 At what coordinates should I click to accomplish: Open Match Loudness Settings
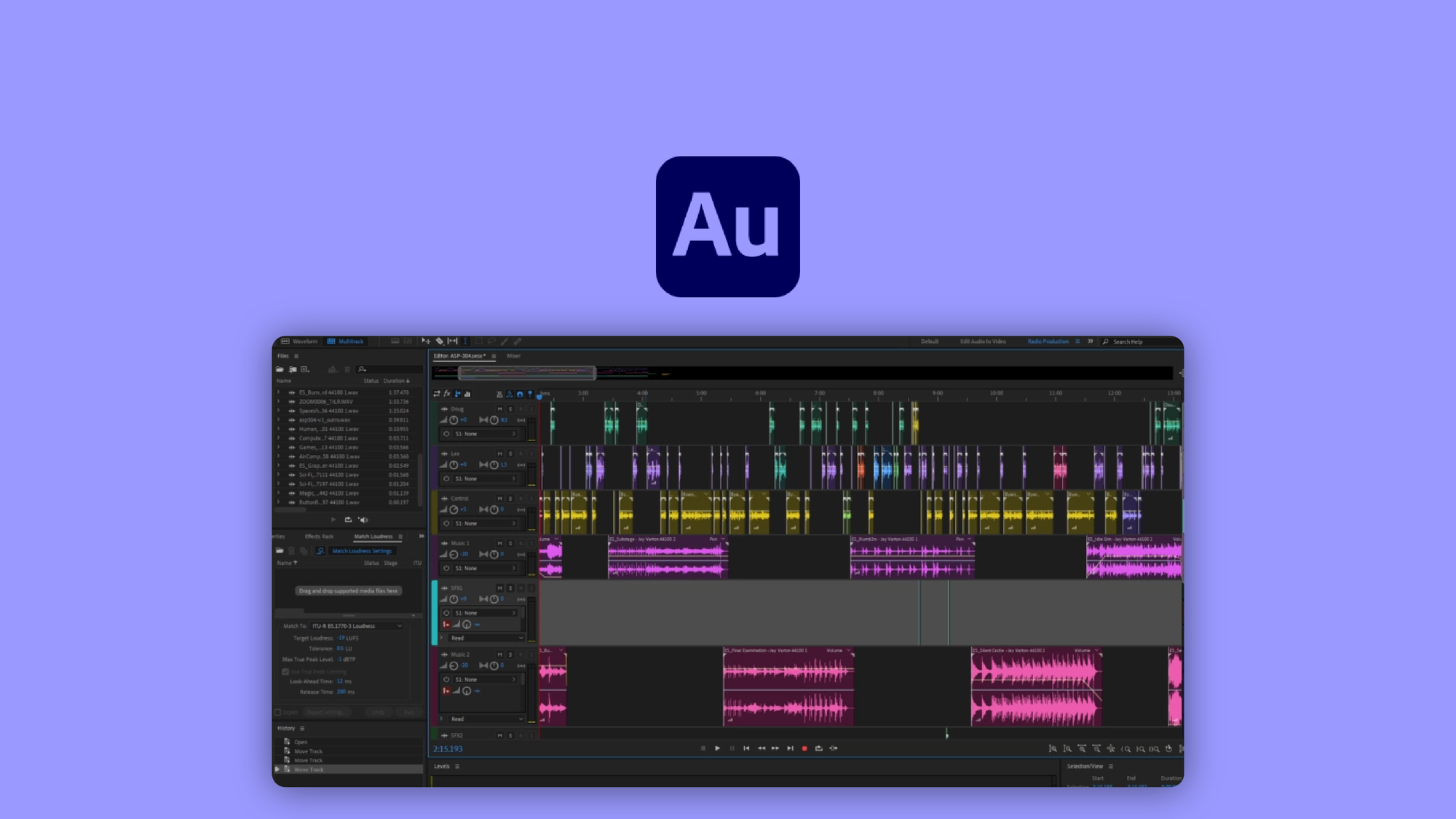click(x=363, y=551)
